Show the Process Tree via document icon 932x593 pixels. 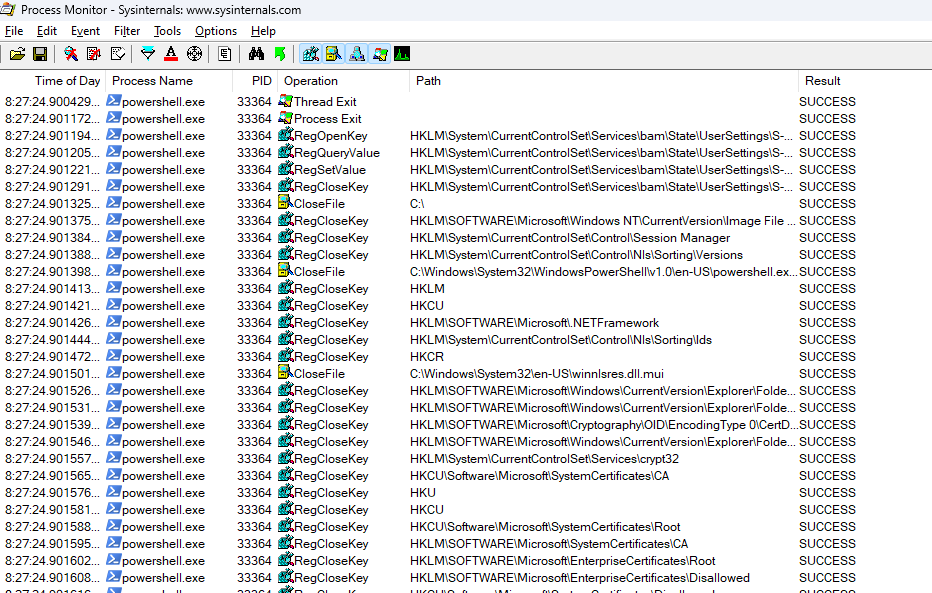[x=224, y=54]
